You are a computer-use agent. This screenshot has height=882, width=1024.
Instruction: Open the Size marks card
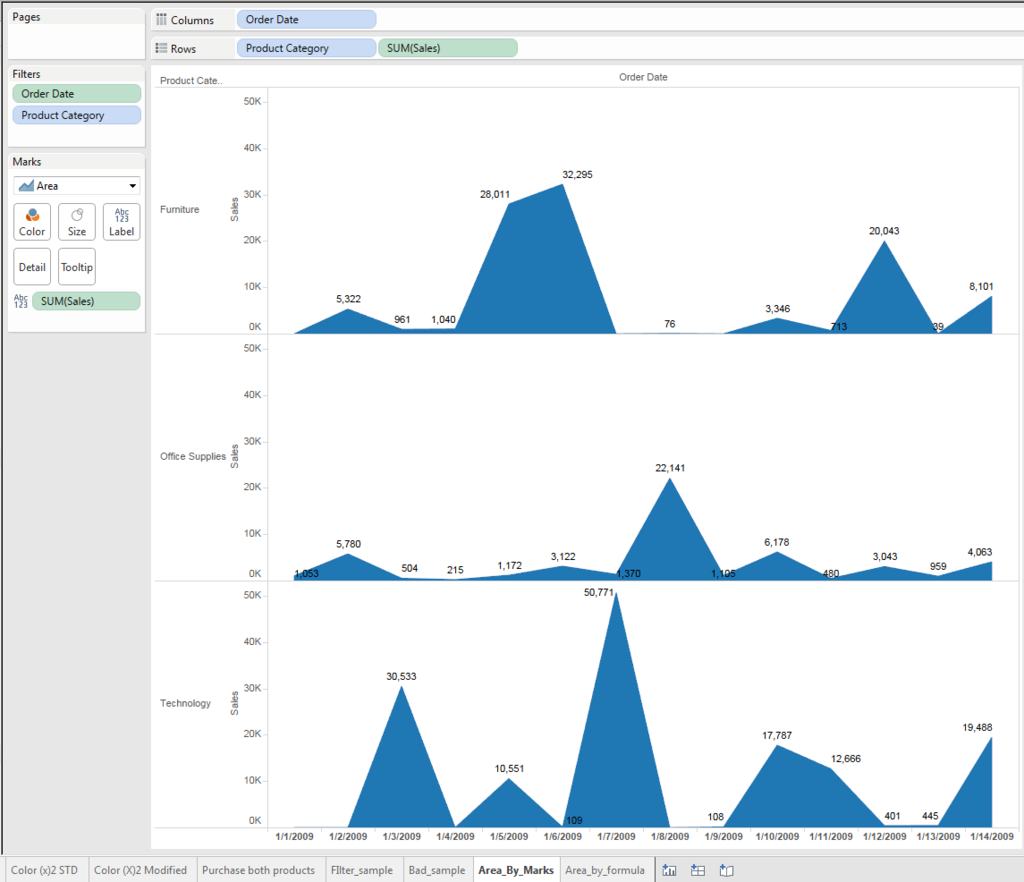[76, 222]
